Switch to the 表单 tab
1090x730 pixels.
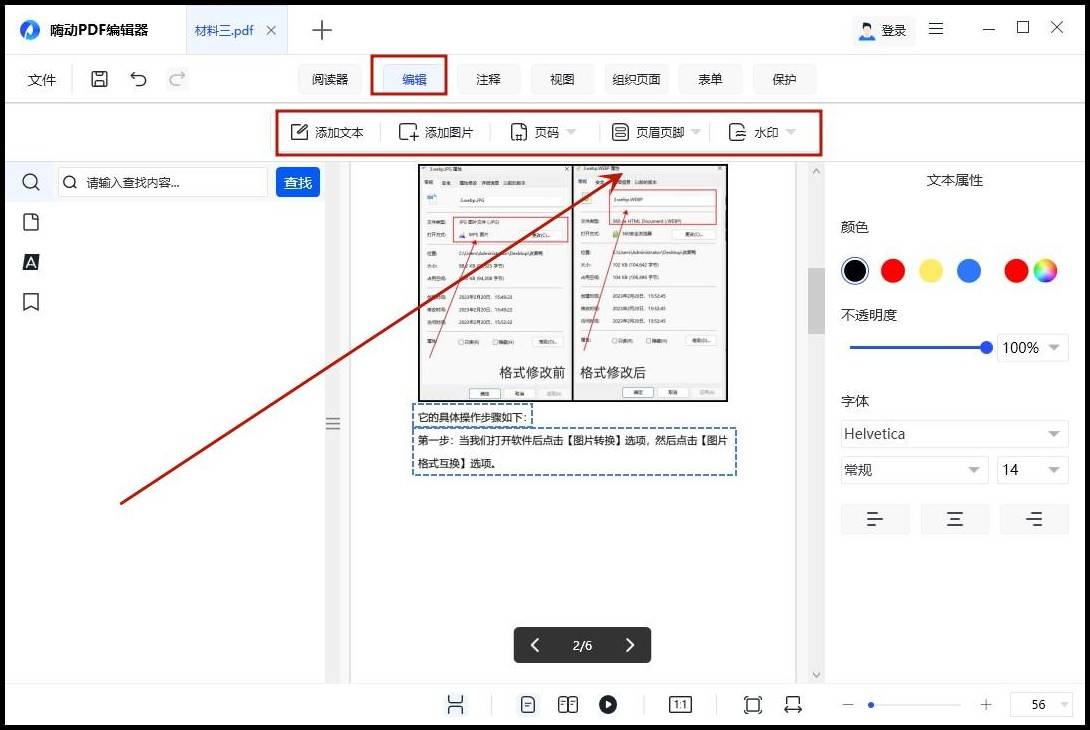click(x=710, y=79)
